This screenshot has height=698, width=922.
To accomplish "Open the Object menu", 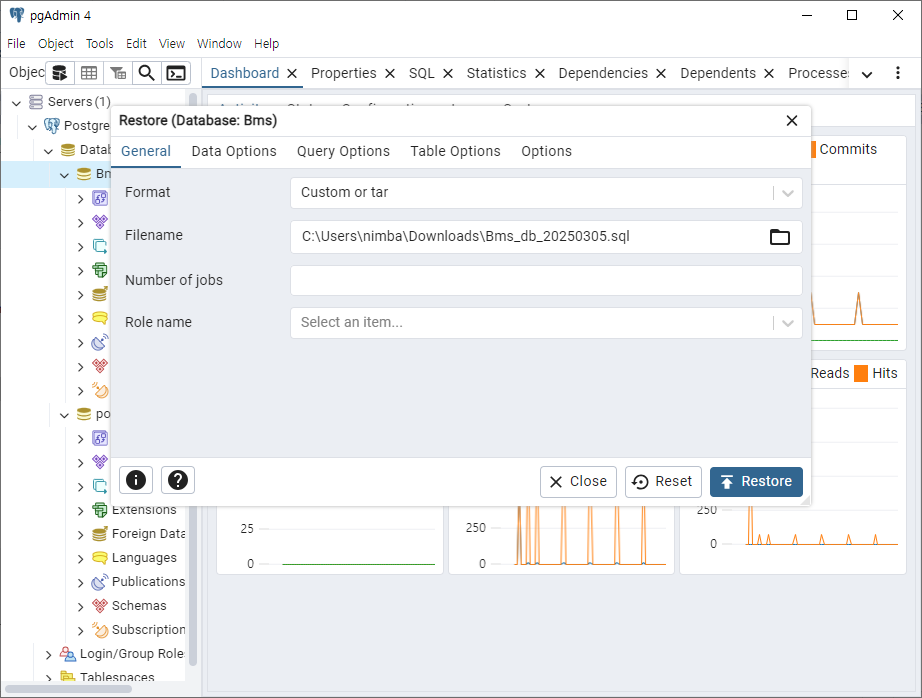I will click(56, 44).
